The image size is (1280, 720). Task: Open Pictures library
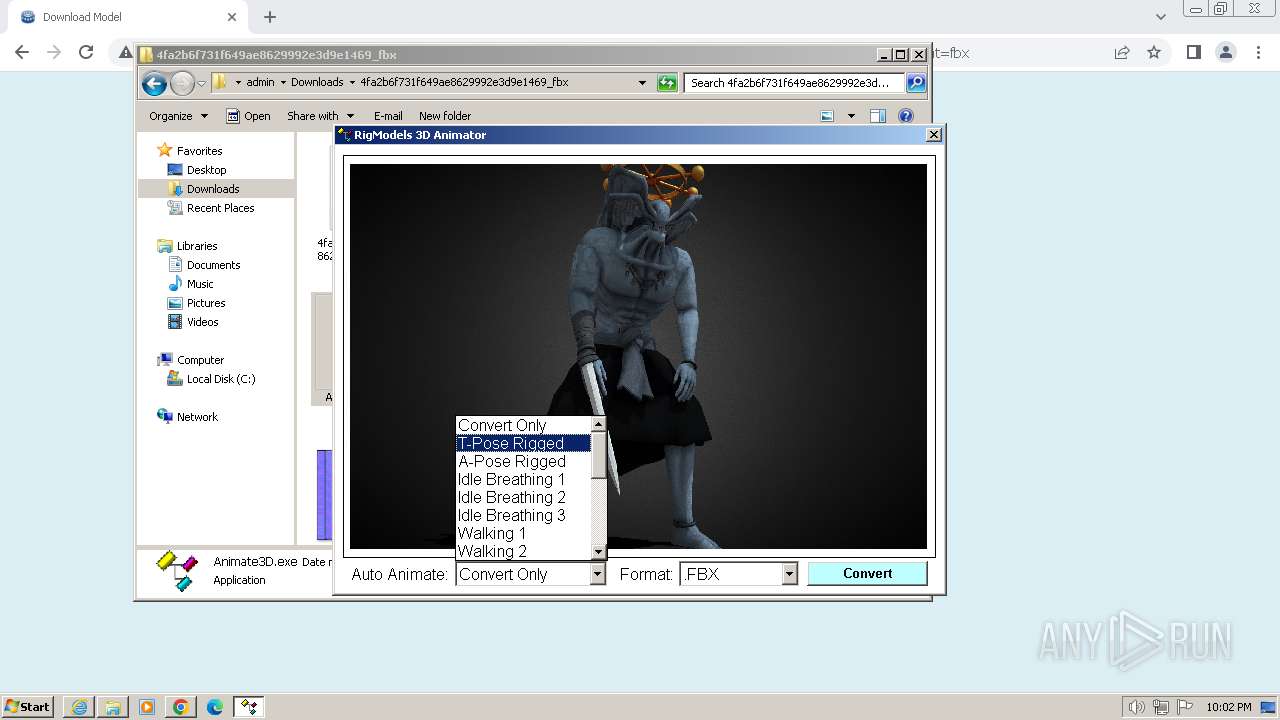(x=206, y=303)
